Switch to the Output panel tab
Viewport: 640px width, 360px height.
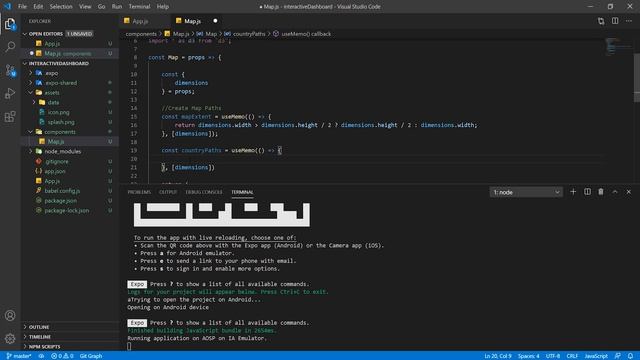click(x=168, y=192)
